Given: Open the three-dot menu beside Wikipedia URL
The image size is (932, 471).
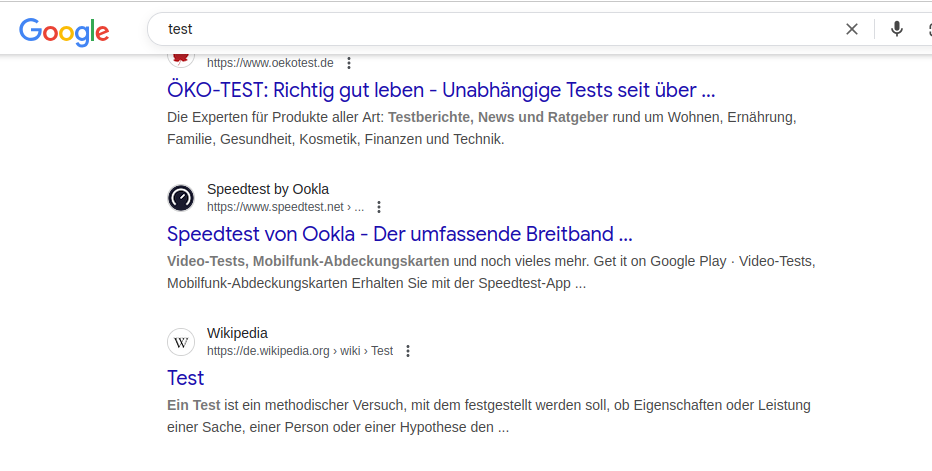Looking at the screenshot, I should pyautogui.click(x=408, y=351).
